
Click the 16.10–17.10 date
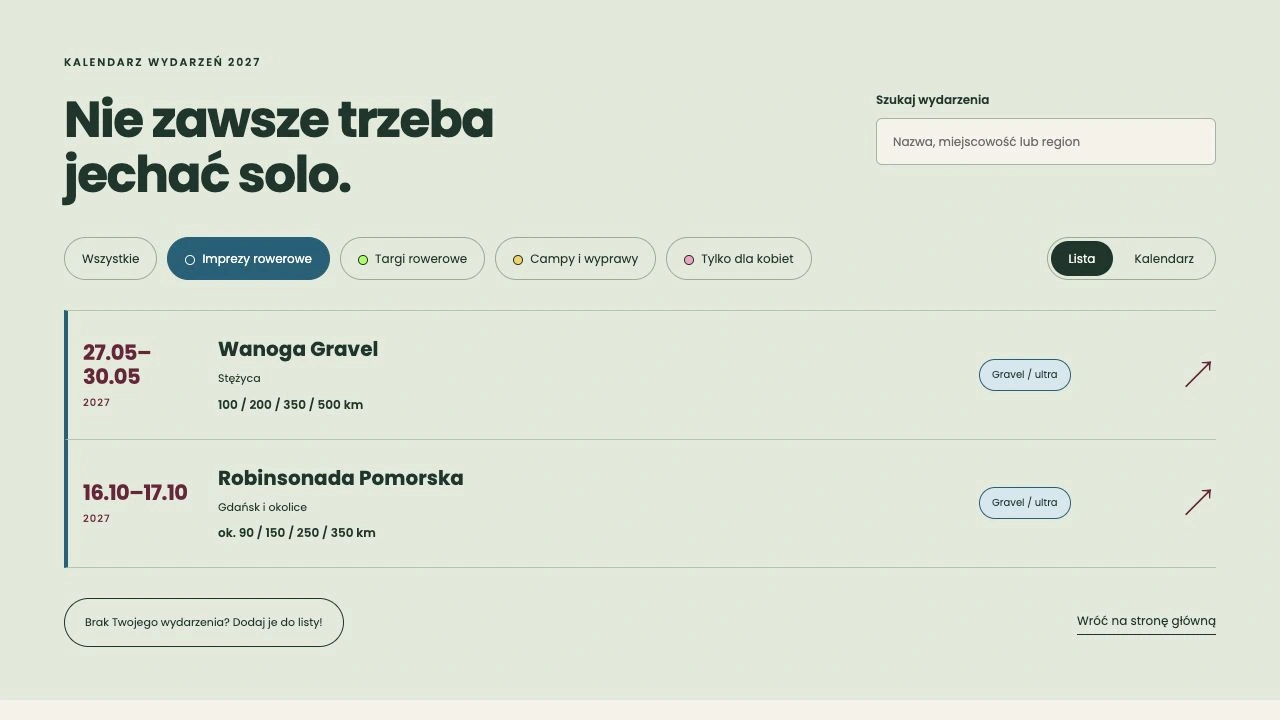pos(135,492)
